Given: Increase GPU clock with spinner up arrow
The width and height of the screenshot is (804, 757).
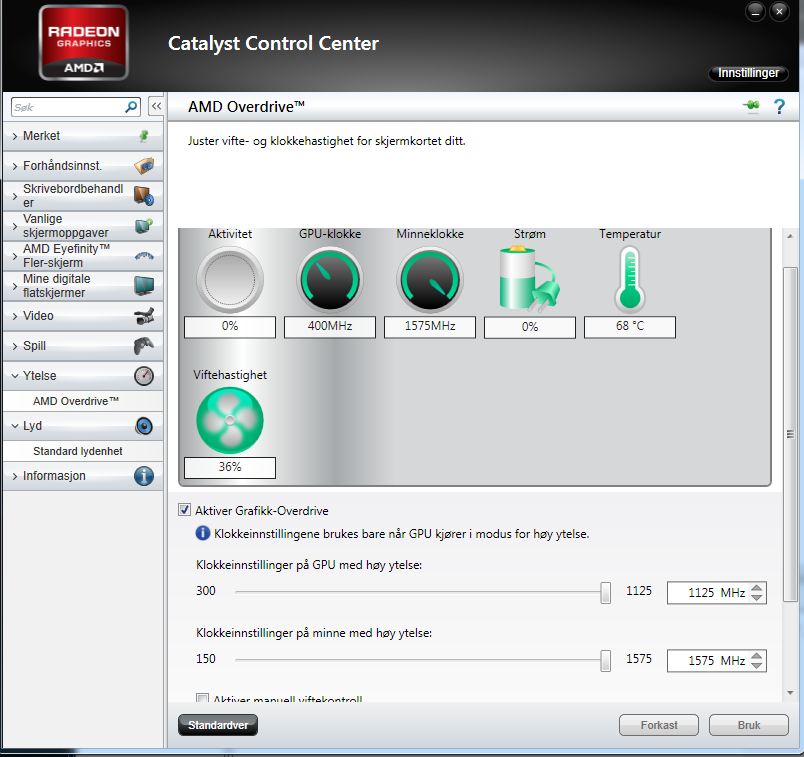Looking at the screenshot, I should (756, 588).
